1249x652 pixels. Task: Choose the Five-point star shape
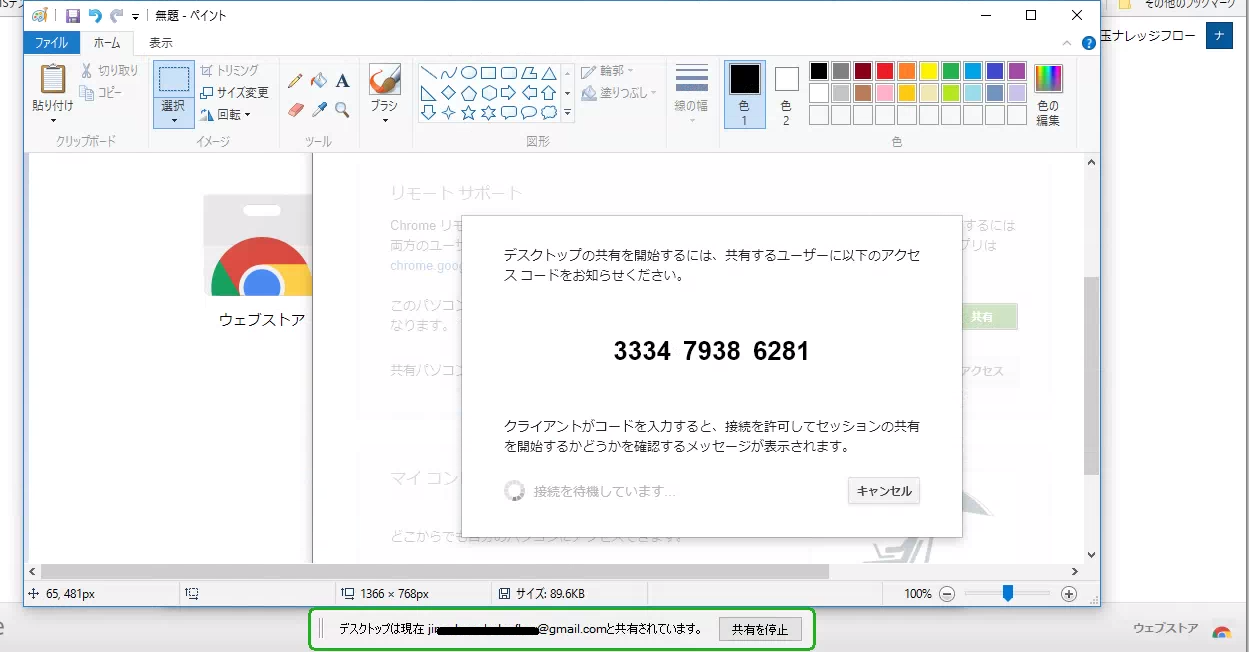pos(468,113)
